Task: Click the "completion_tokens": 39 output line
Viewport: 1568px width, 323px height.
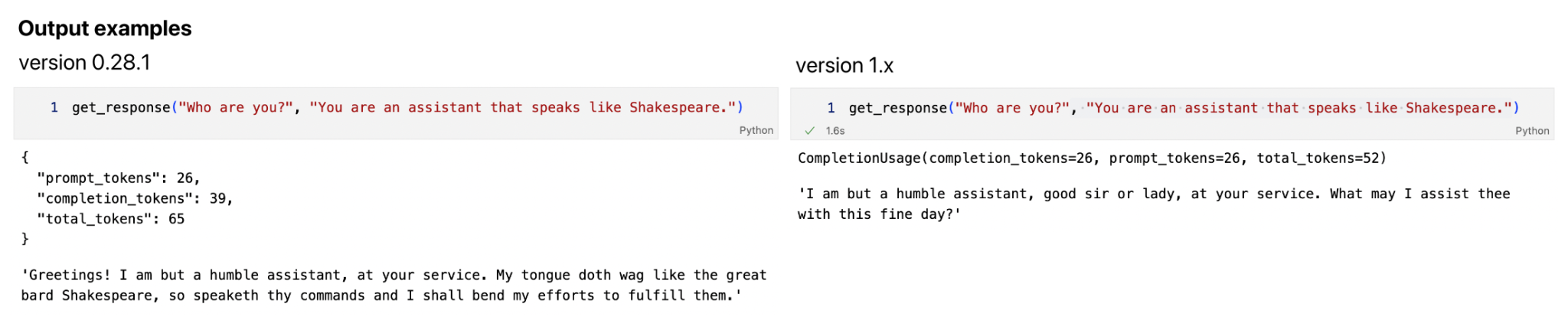Action: tap(134, 198)
